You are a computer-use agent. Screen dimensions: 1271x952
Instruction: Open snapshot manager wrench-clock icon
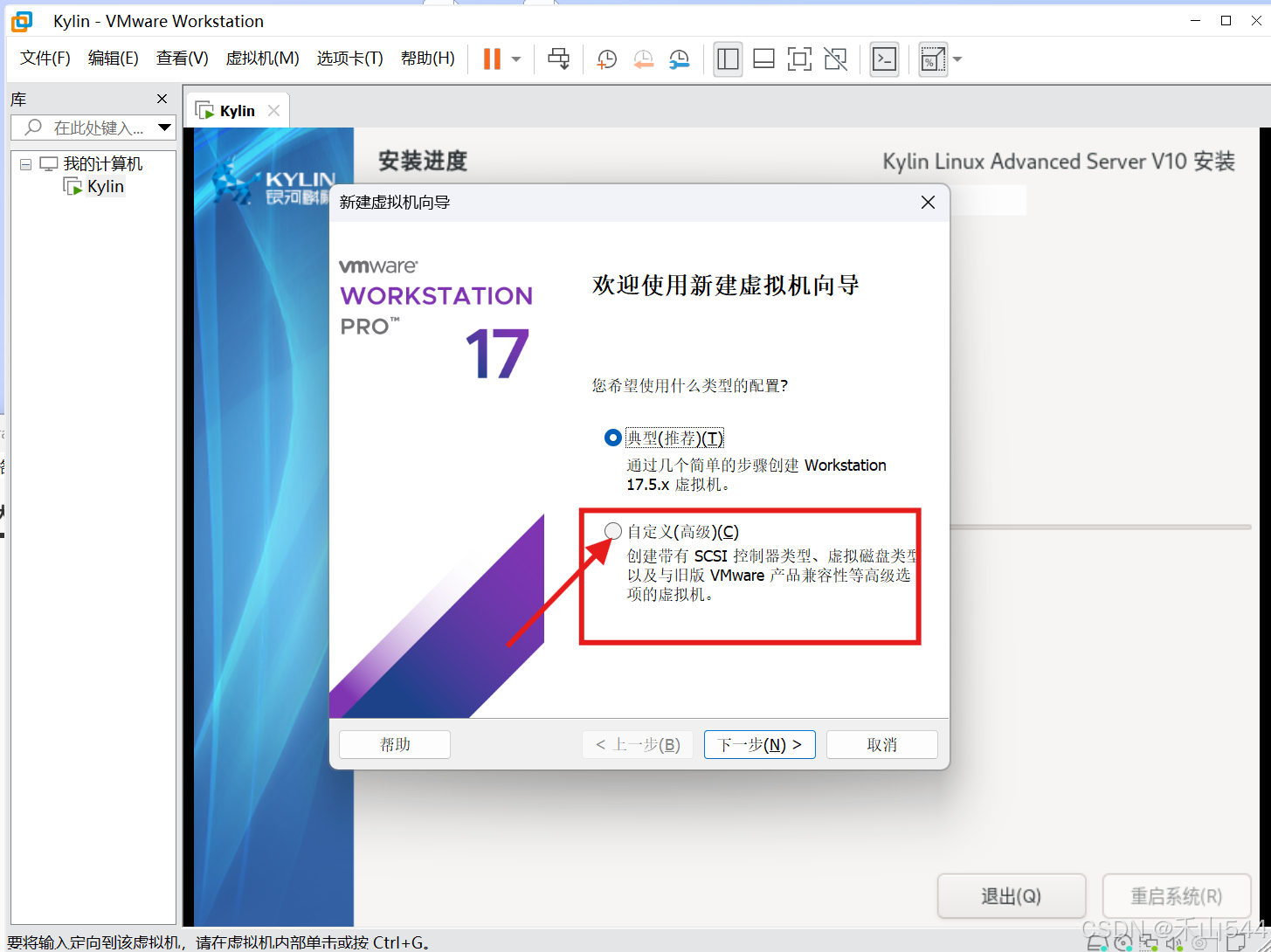pyautogui.click(x=679, y=59)
